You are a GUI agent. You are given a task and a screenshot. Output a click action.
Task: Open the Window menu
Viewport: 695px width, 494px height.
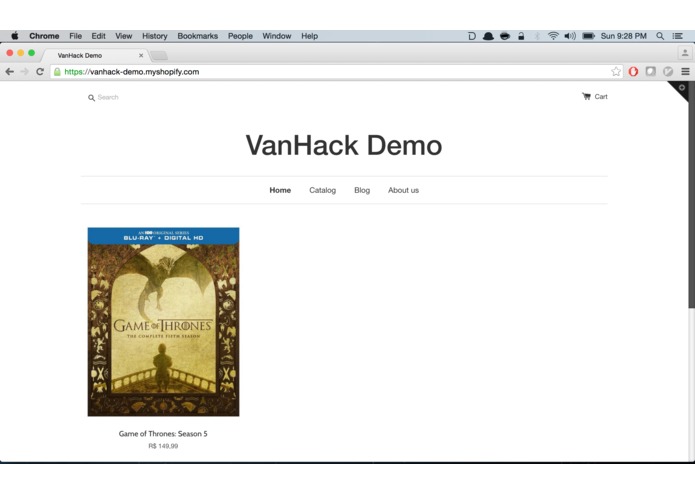pyautogui.click(x=277, y=36)
